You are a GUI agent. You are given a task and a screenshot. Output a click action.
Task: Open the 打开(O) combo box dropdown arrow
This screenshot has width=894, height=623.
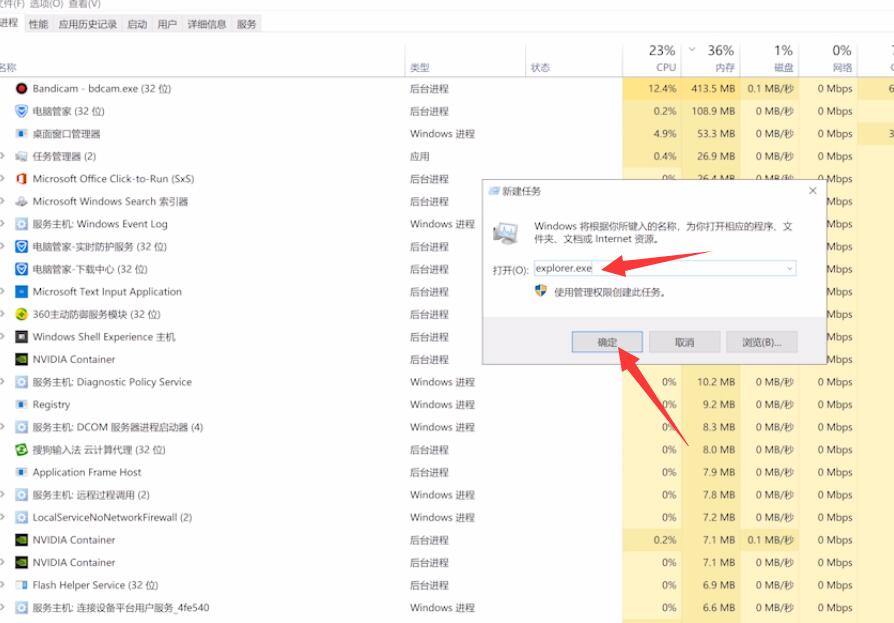pyautogui.click(x=790, y=268)
